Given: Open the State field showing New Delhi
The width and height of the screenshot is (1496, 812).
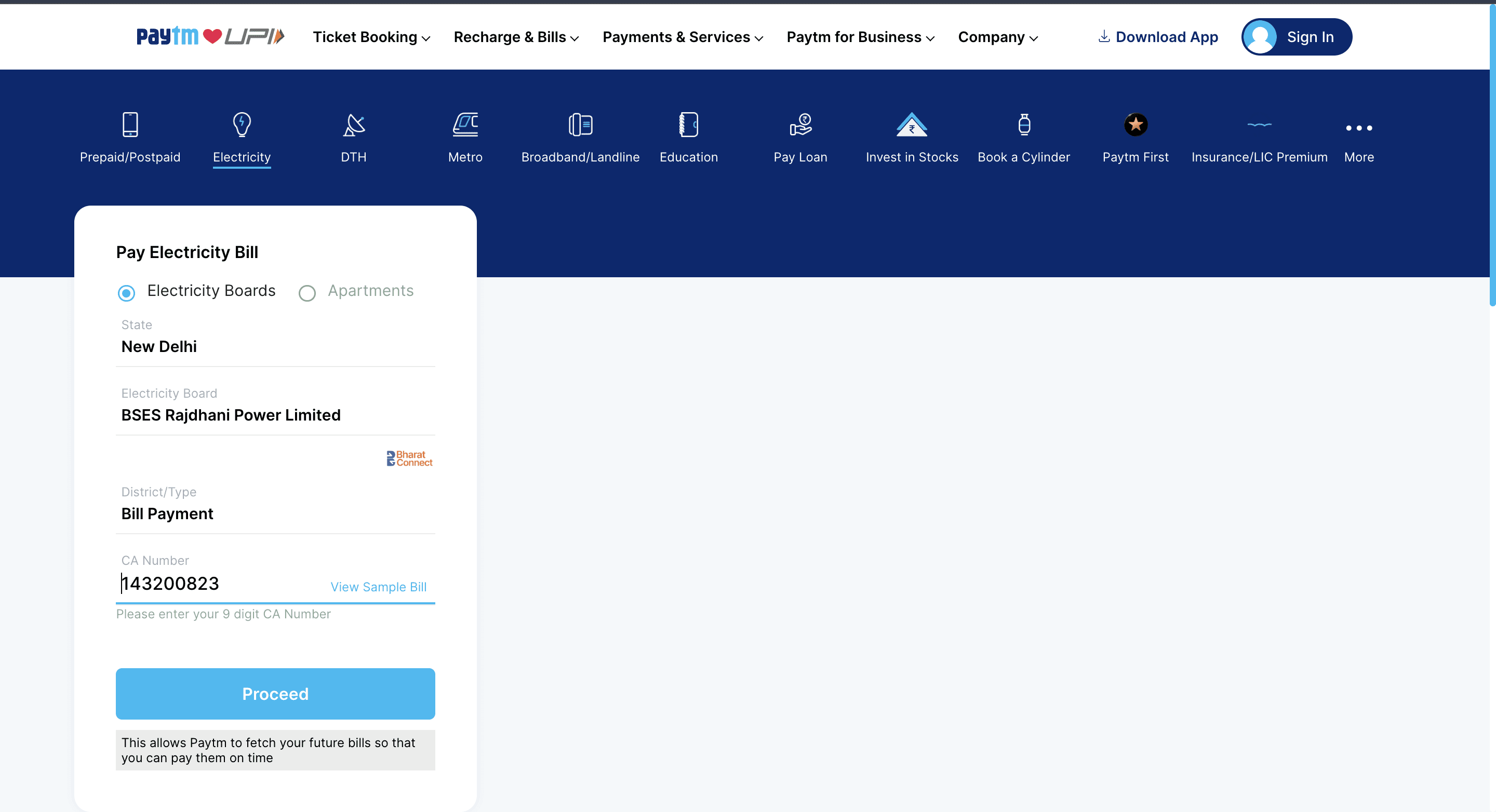Looking at the screenshot, I should coord(275,346).
